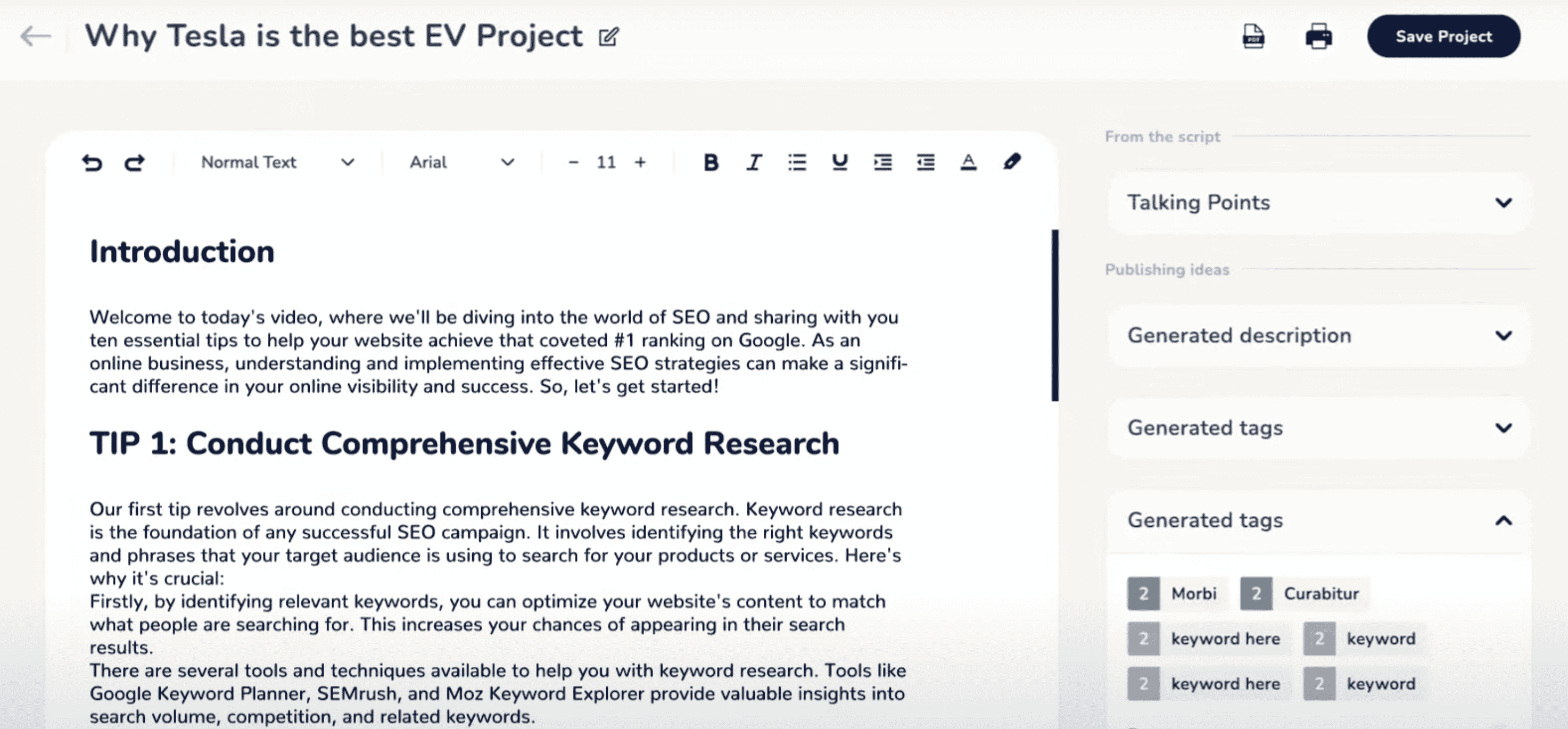Open the Normal Text style dropdown
The height and width of the screenshot is (729, 1568).
[x=277, y=162]
